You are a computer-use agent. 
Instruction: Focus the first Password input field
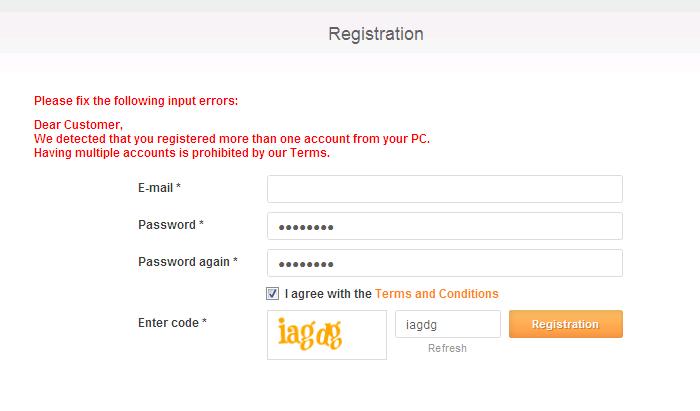445,226
